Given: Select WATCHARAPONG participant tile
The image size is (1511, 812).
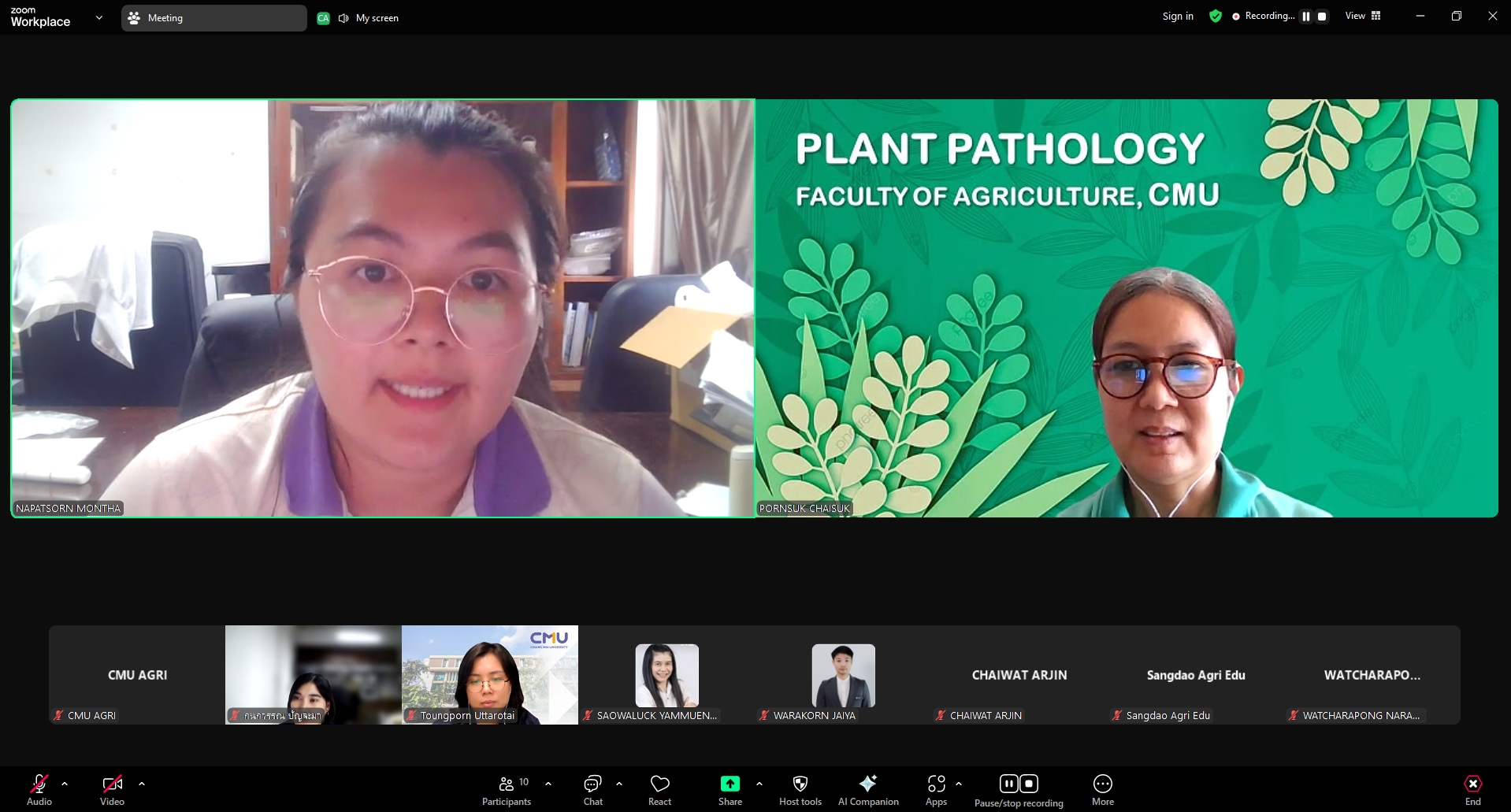Looking at the screenshot, I should coord(1372,675).
